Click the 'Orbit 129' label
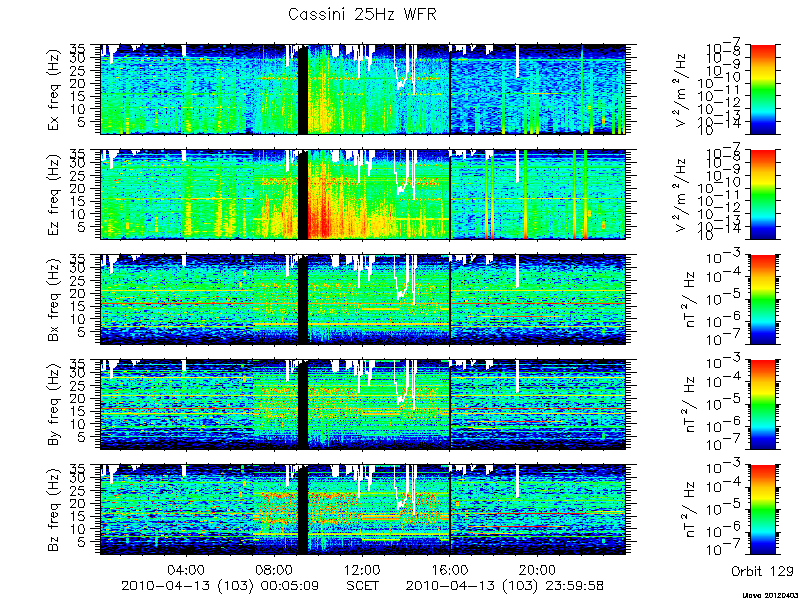Viewport: 800px width, 600px height. pyautogui.click(x=762, y=570)
